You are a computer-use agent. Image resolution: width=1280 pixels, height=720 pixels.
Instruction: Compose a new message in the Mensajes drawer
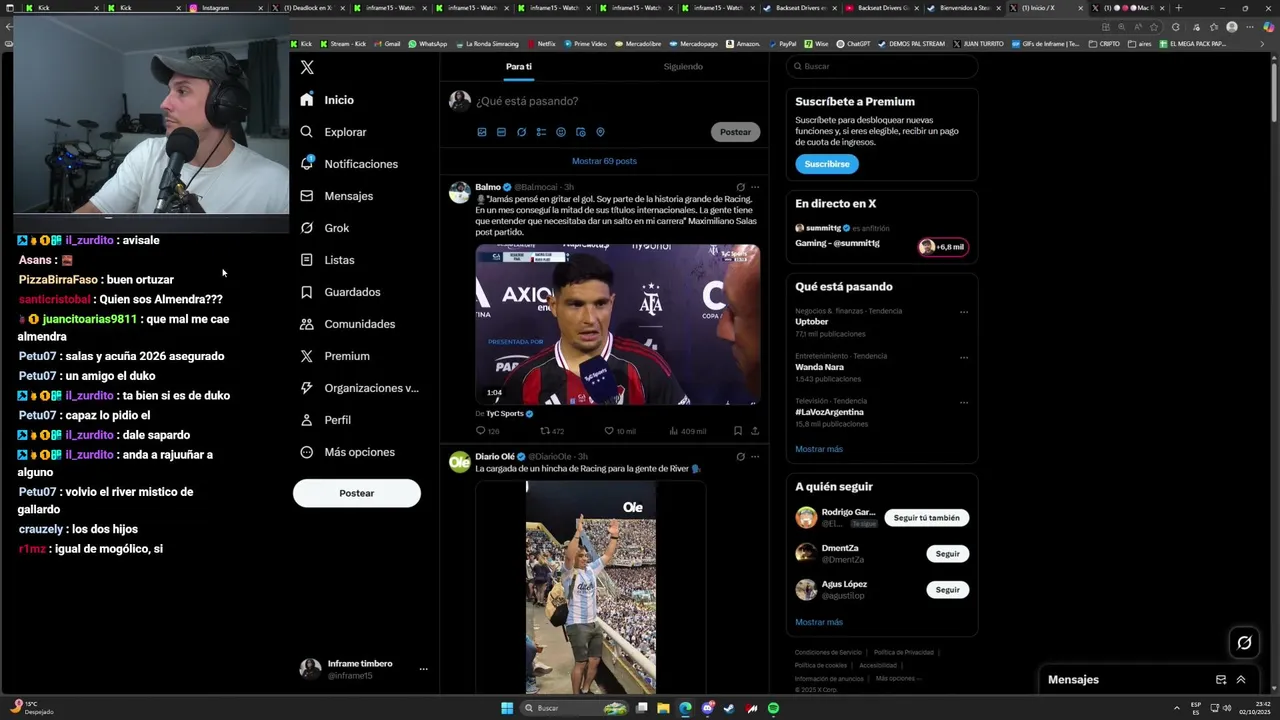coord(1221,680)
